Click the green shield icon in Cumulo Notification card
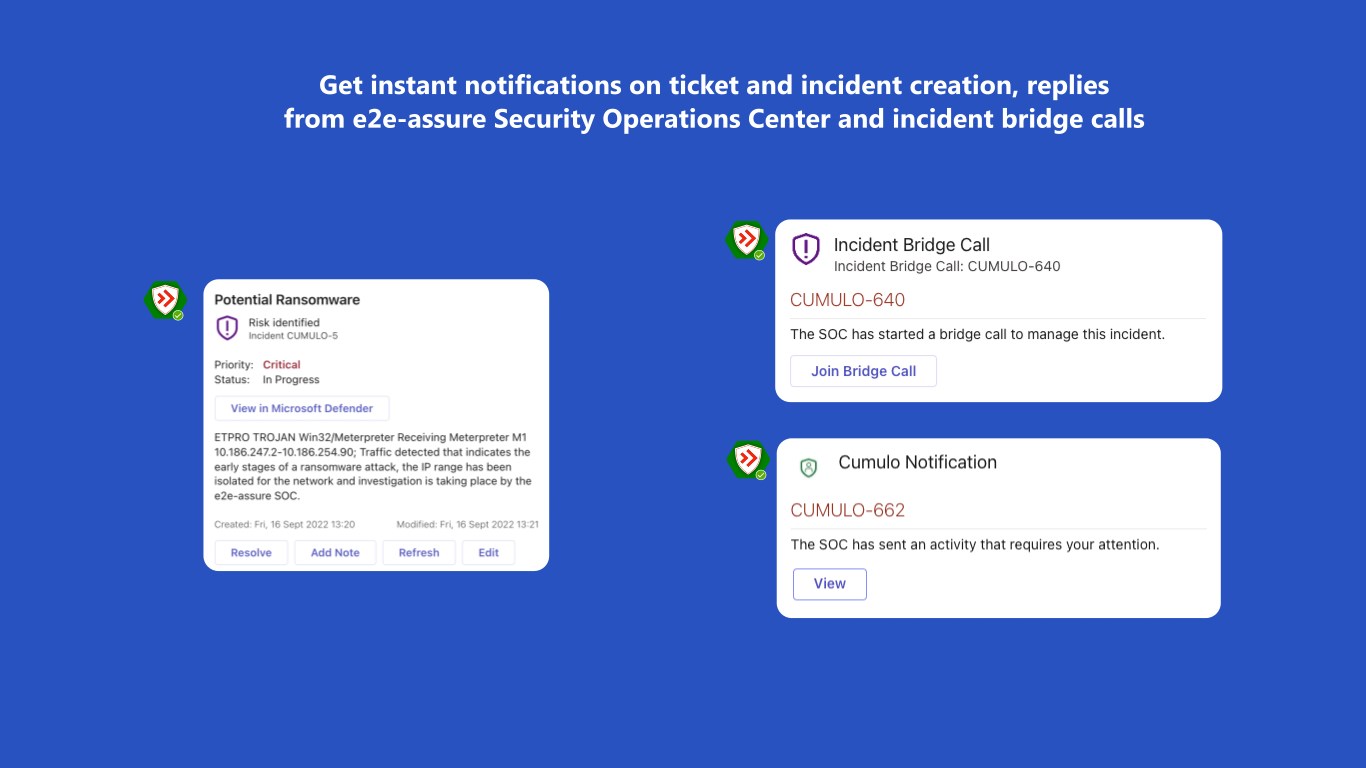Screen dimensions: 1366x768 [x=809, y=467]
